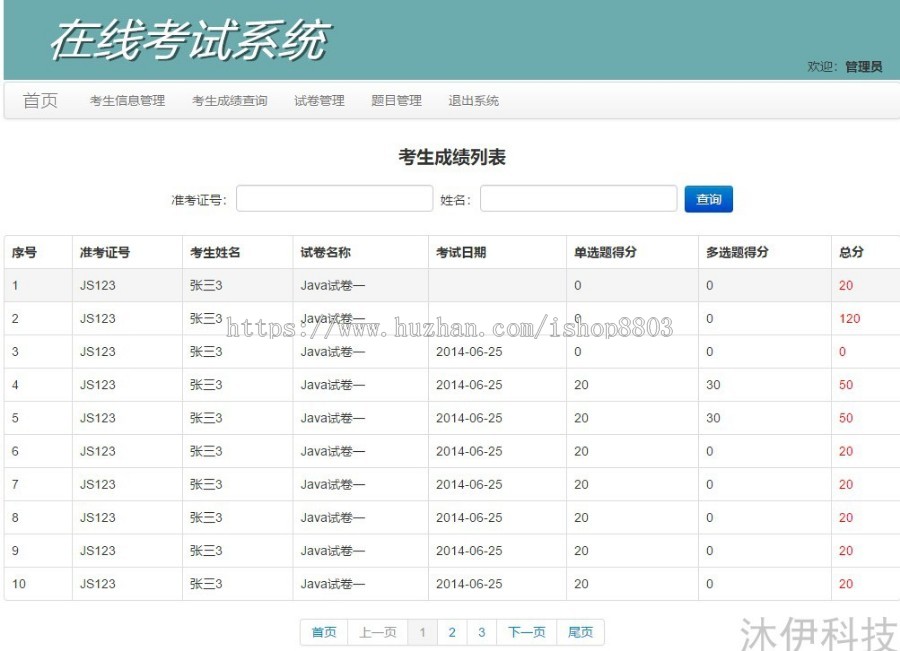Click the blue 查询 search button

click(x=709, y=198)
